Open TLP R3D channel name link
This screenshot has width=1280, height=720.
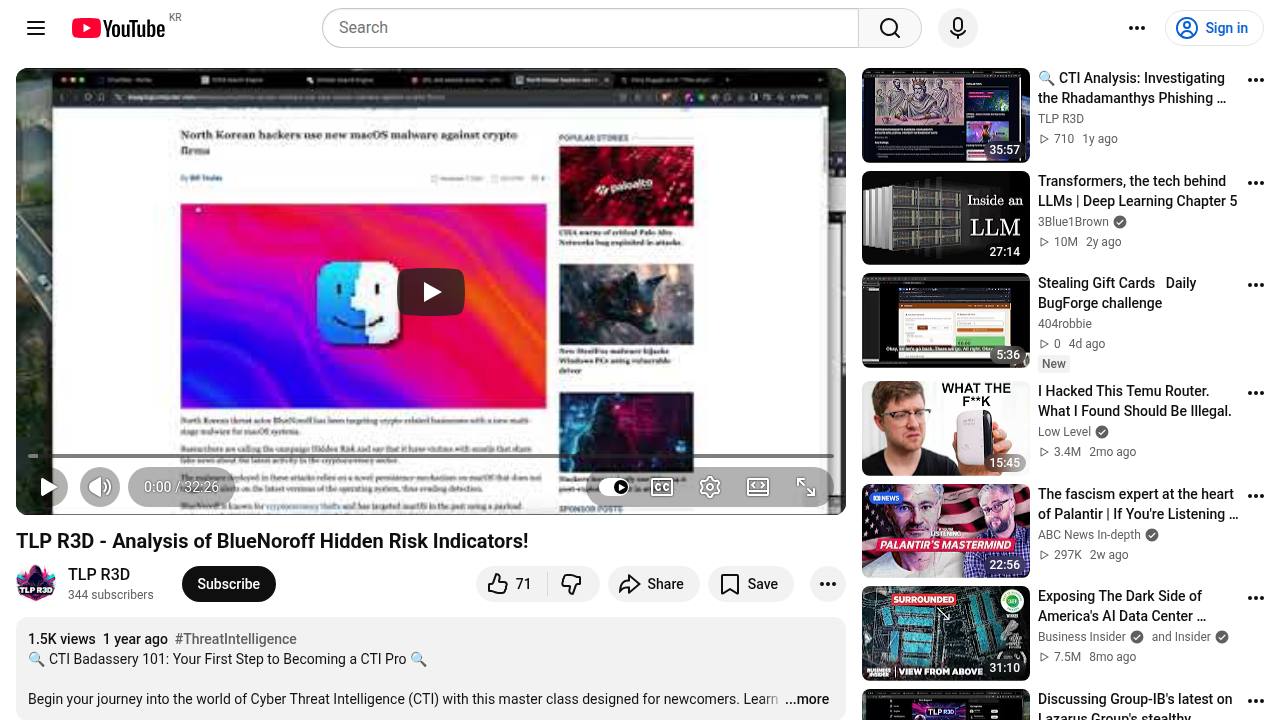[x=99, y=574]
